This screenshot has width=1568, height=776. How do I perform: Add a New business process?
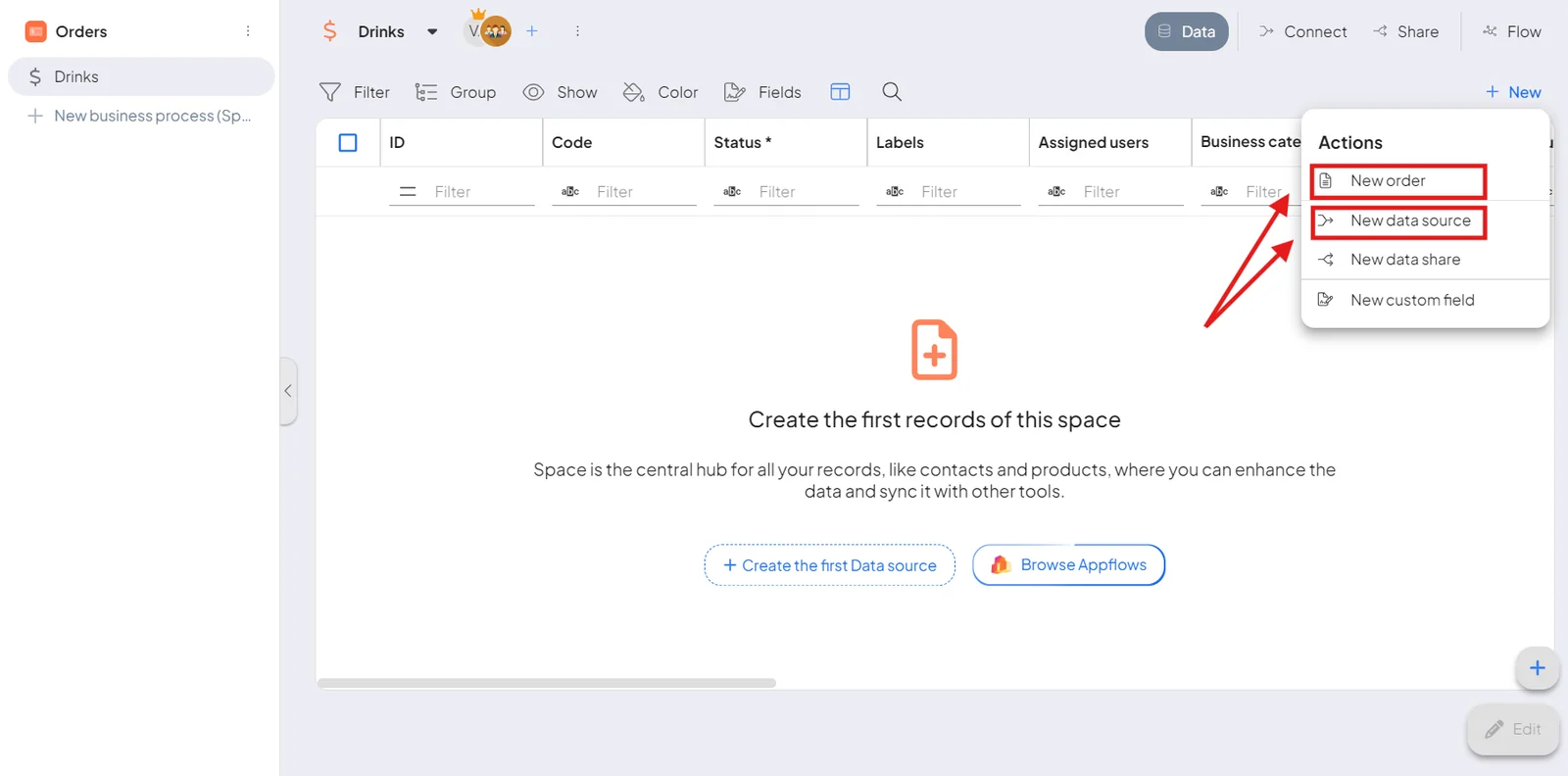[x=141, y=116]
